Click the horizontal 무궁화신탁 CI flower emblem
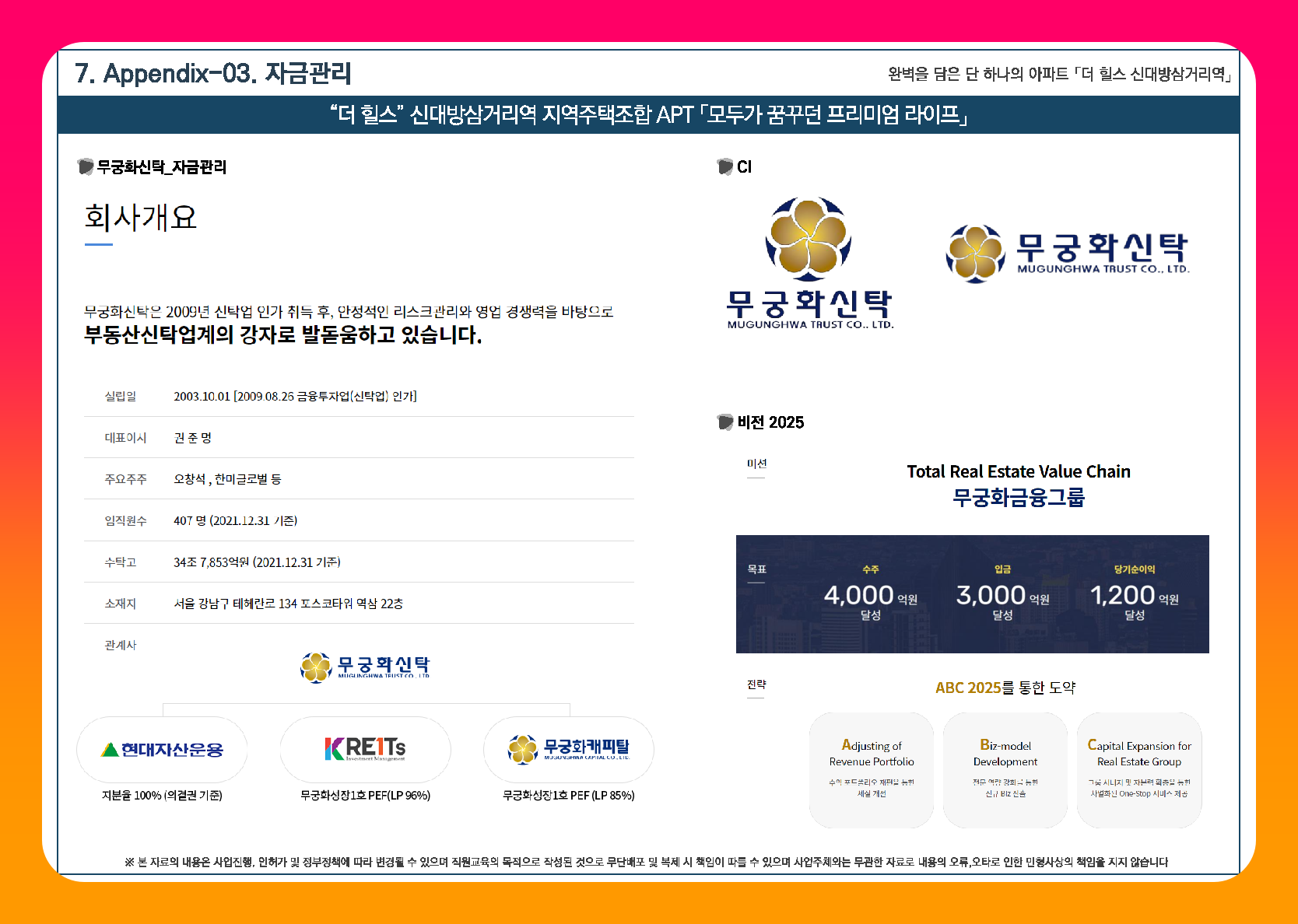The image size is (1298, 924). pyautogui.click(x=975, y=254)
